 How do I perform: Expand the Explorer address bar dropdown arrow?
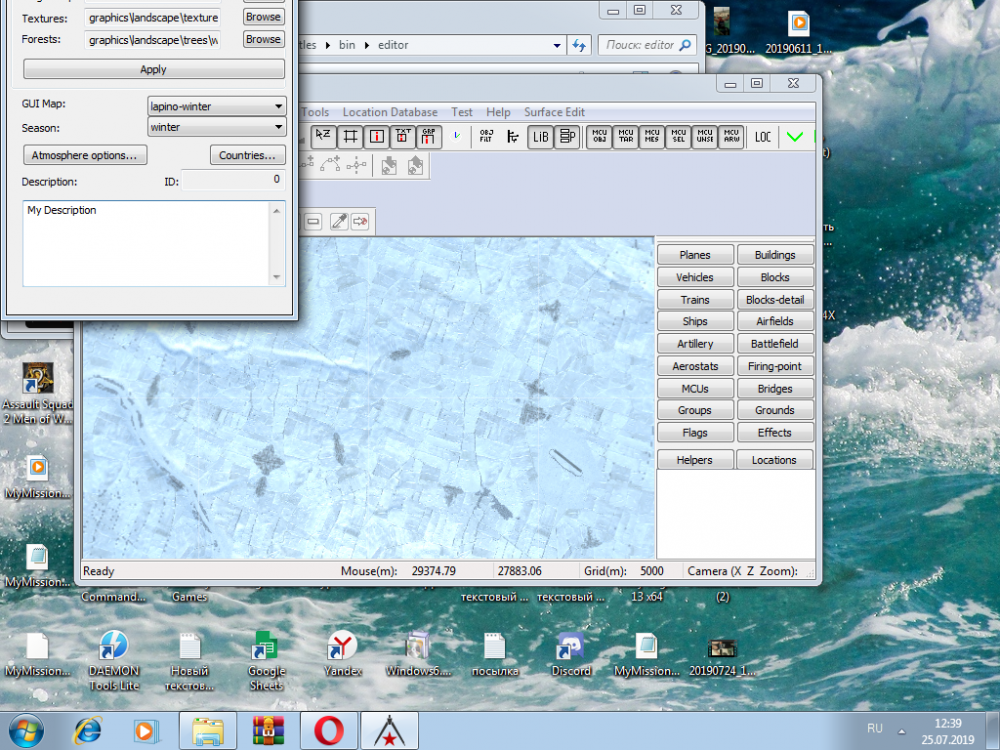pyautogui.click(x=557, y=45)
